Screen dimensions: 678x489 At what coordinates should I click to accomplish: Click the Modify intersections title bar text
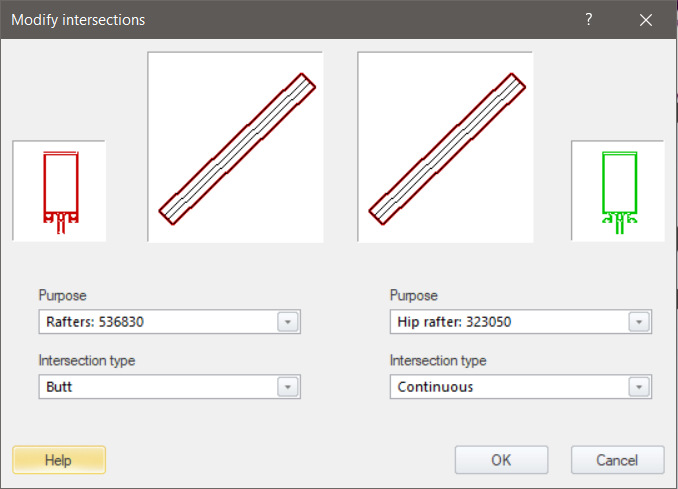[78, 19]
